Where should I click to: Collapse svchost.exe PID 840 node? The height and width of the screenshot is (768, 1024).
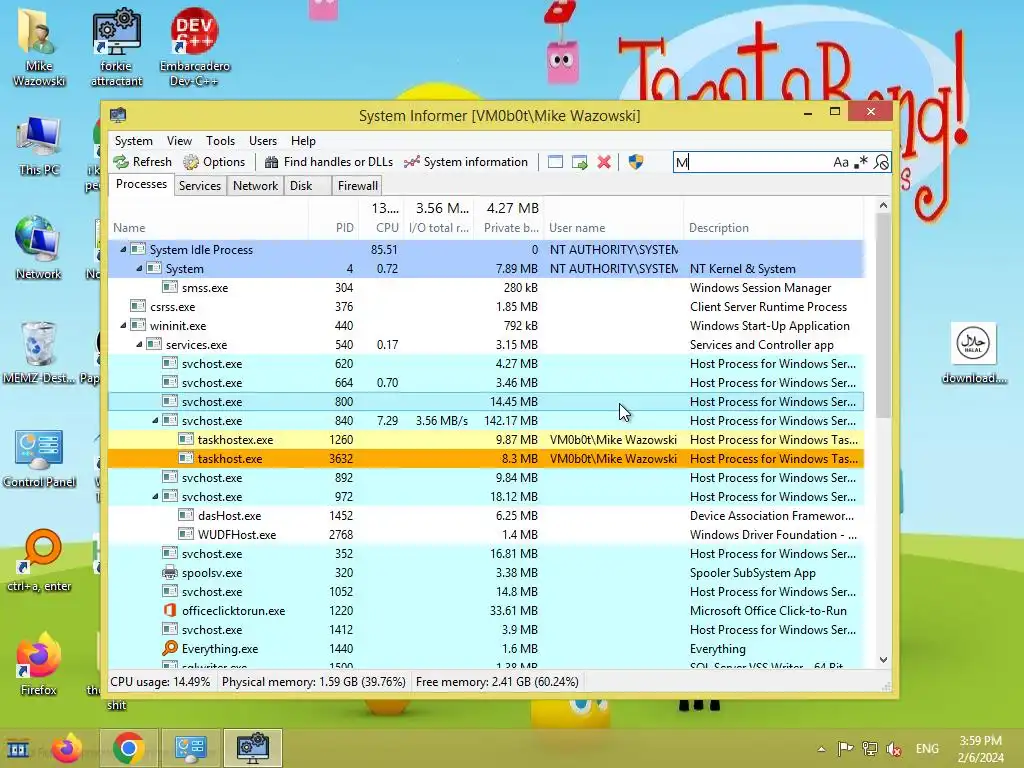(x=155, y=421)
